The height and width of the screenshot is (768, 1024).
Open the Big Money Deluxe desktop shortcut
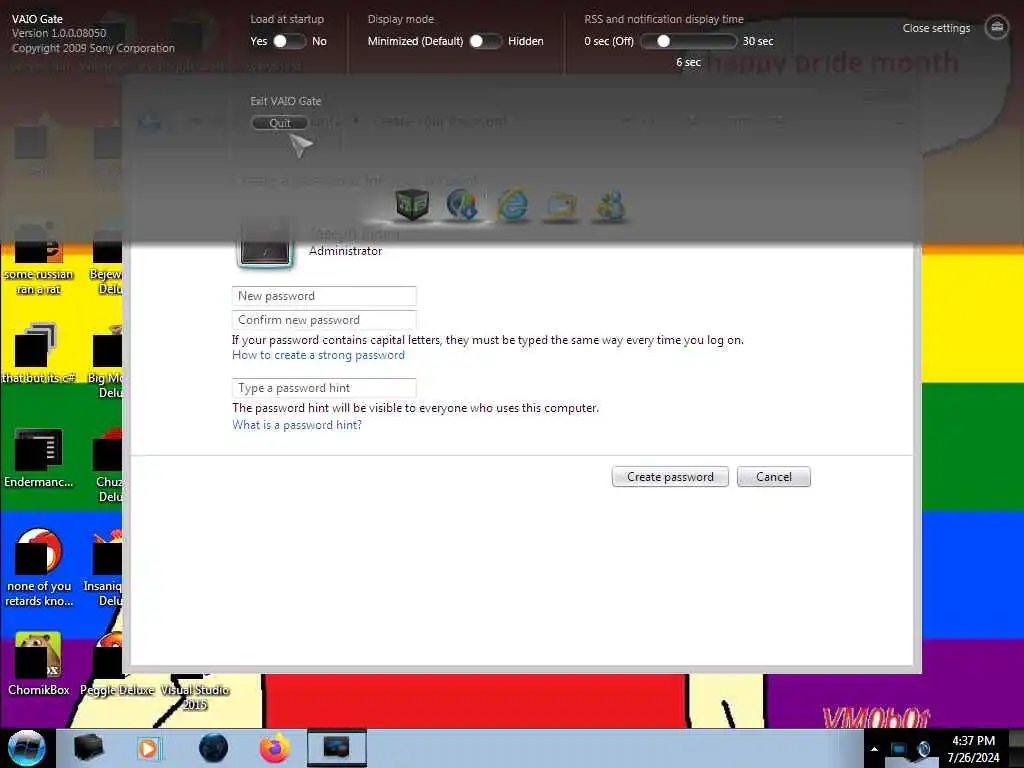pyautogui.click(x=107, y=362)
